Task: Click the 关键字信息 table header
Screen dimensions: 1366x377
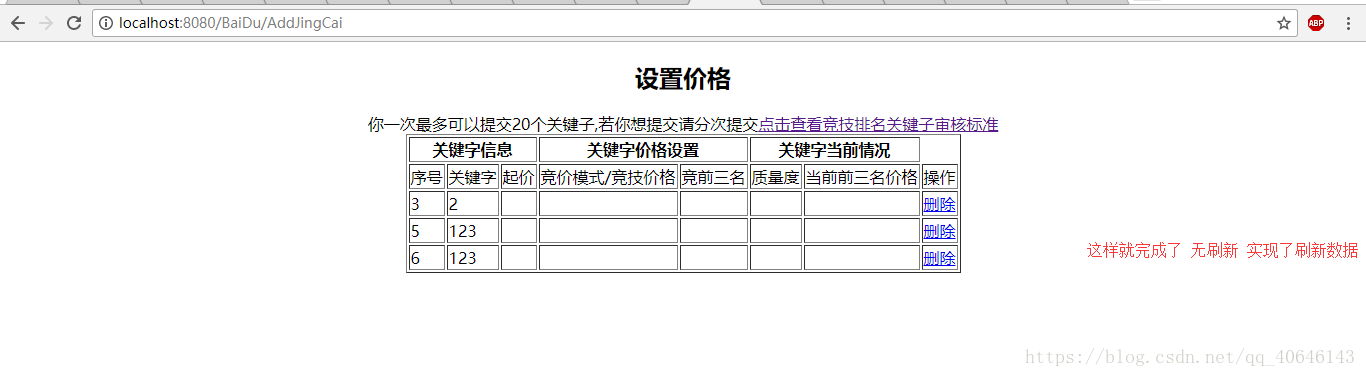Action: (x=473, y=151)
